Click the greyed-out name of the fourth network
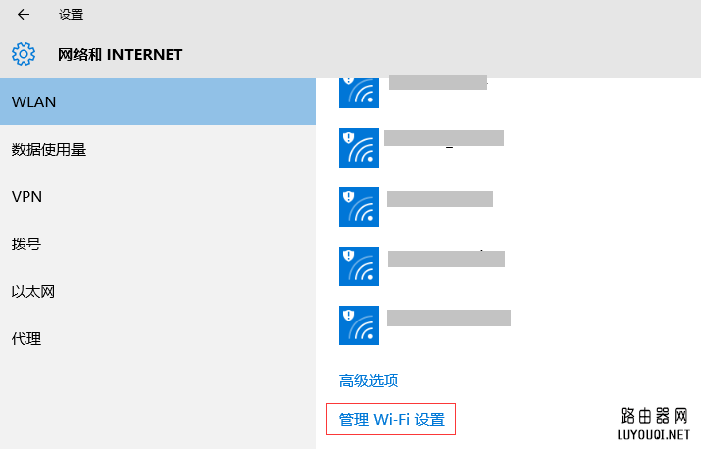The height and width of the screenshot is (449, 701). tap(446, 259)
